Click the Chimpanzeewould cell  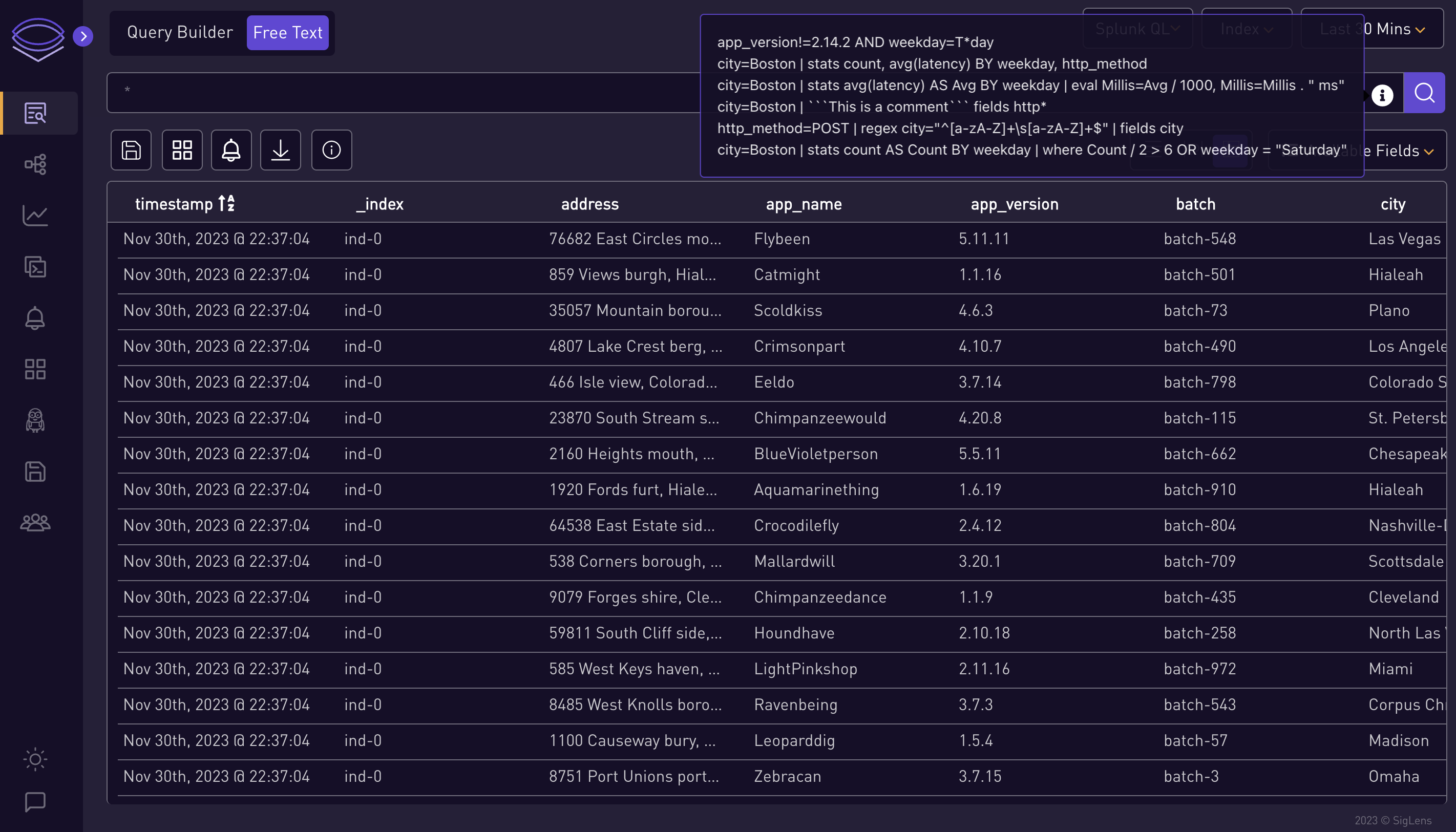point(820,418)
